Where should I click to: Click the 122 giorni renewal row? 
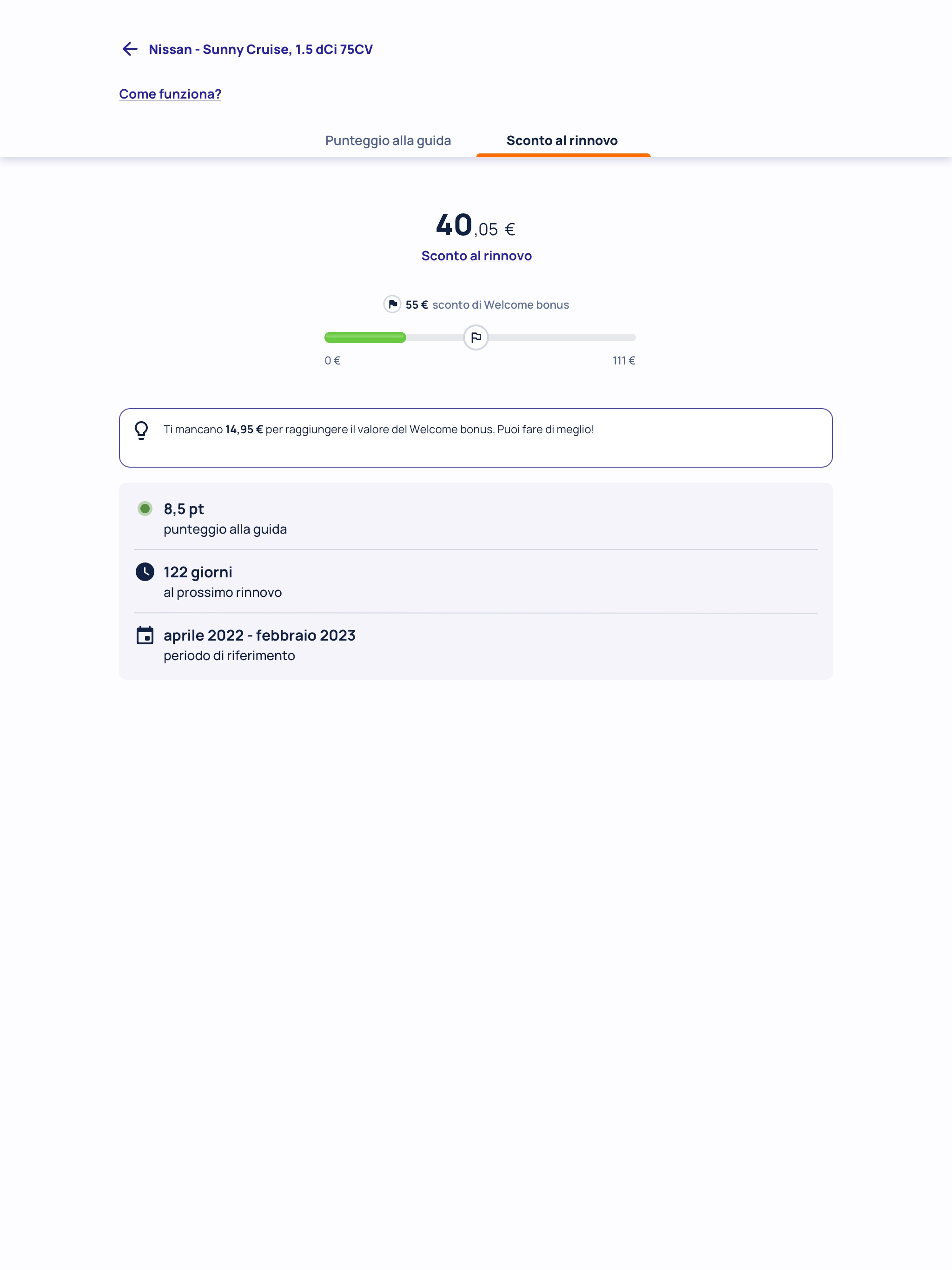point(476,581)
